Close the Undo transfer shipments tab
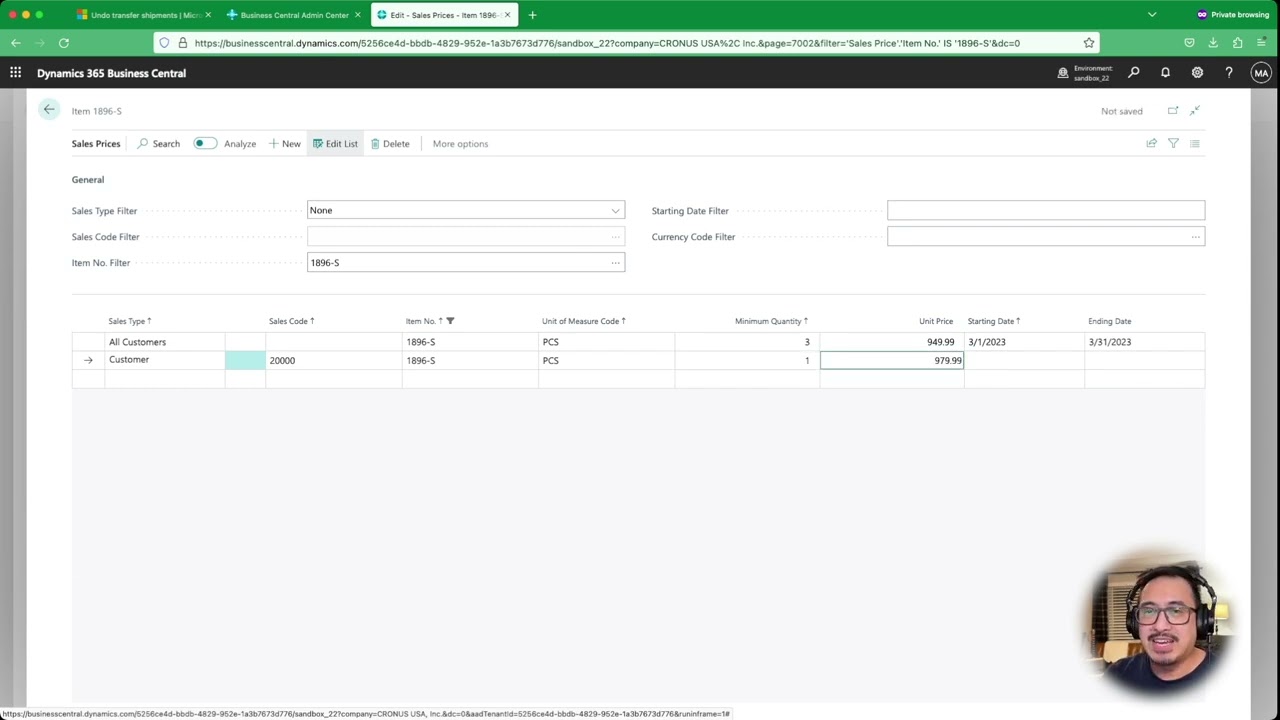This screenshot has width=1280, height=720. pyautogui.click(x=208, y=15)
